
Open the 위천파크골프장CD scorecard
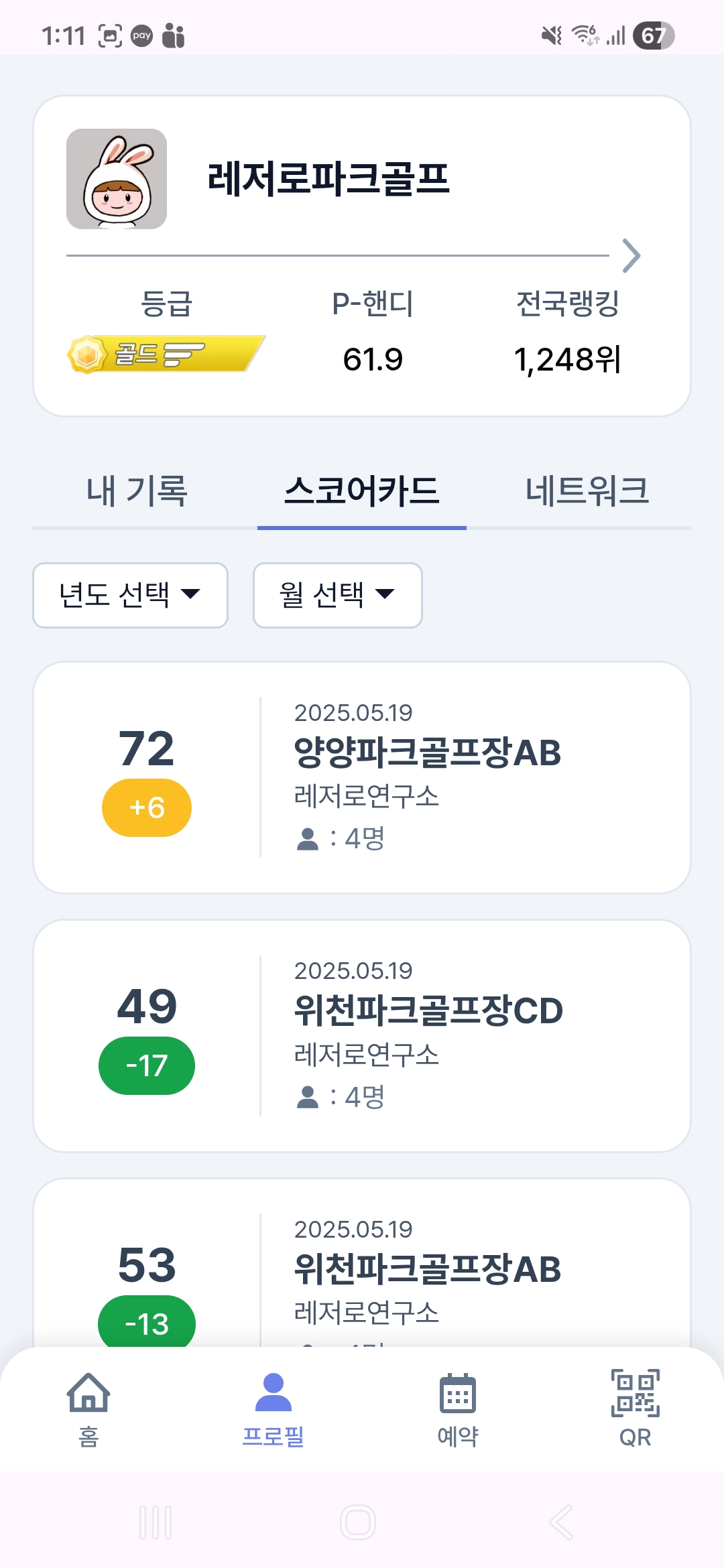click(x=429, y=1011)
